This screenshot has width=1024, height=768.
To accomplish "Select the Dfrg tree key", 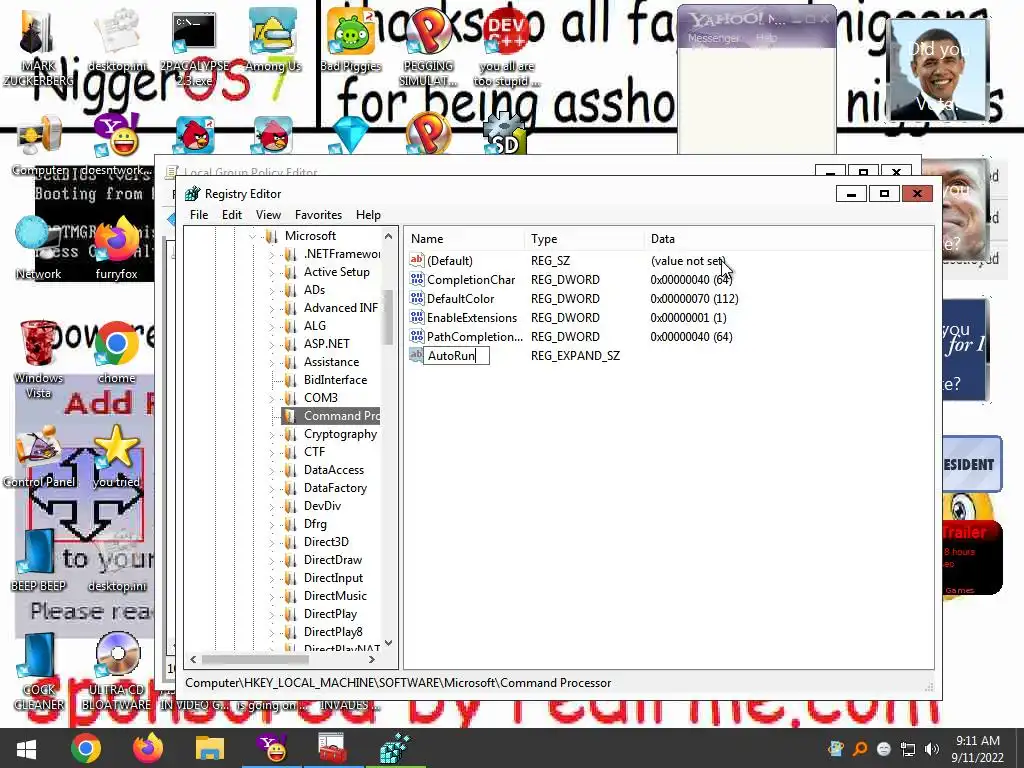I will point(315,524).
